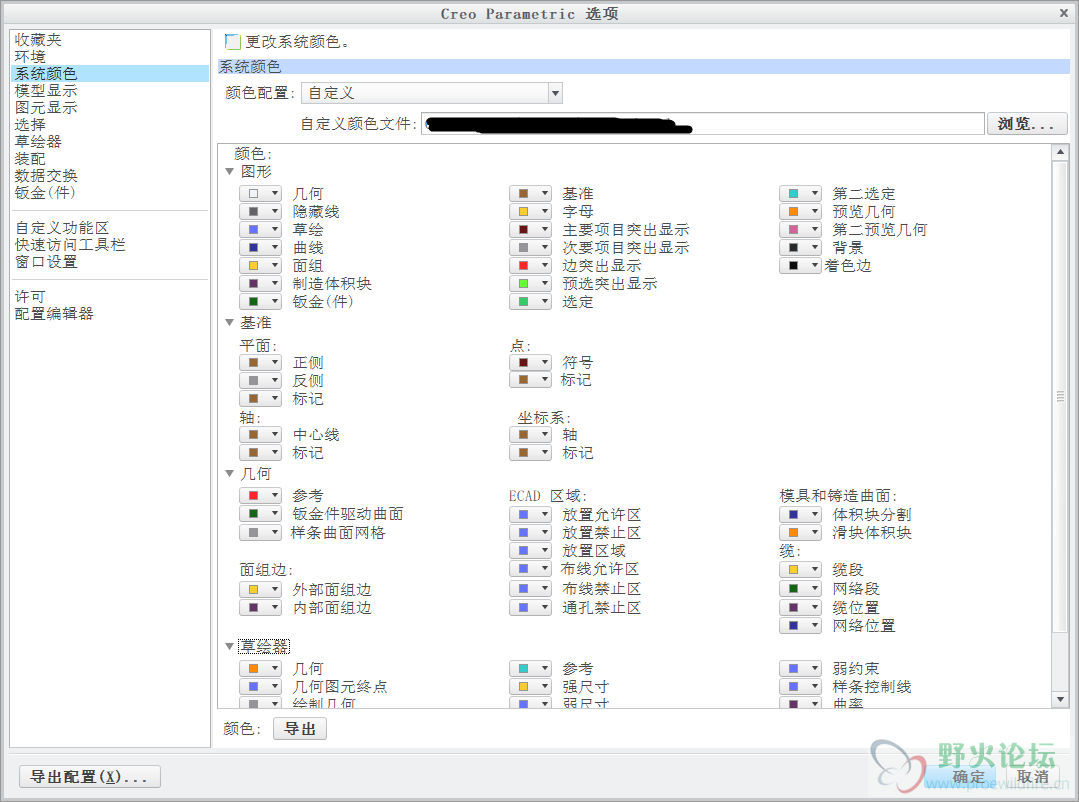The width and height of the screenshot is (1079, 802).
Task: Collapse the 图形 section
Action: click(x=230, y=172)
